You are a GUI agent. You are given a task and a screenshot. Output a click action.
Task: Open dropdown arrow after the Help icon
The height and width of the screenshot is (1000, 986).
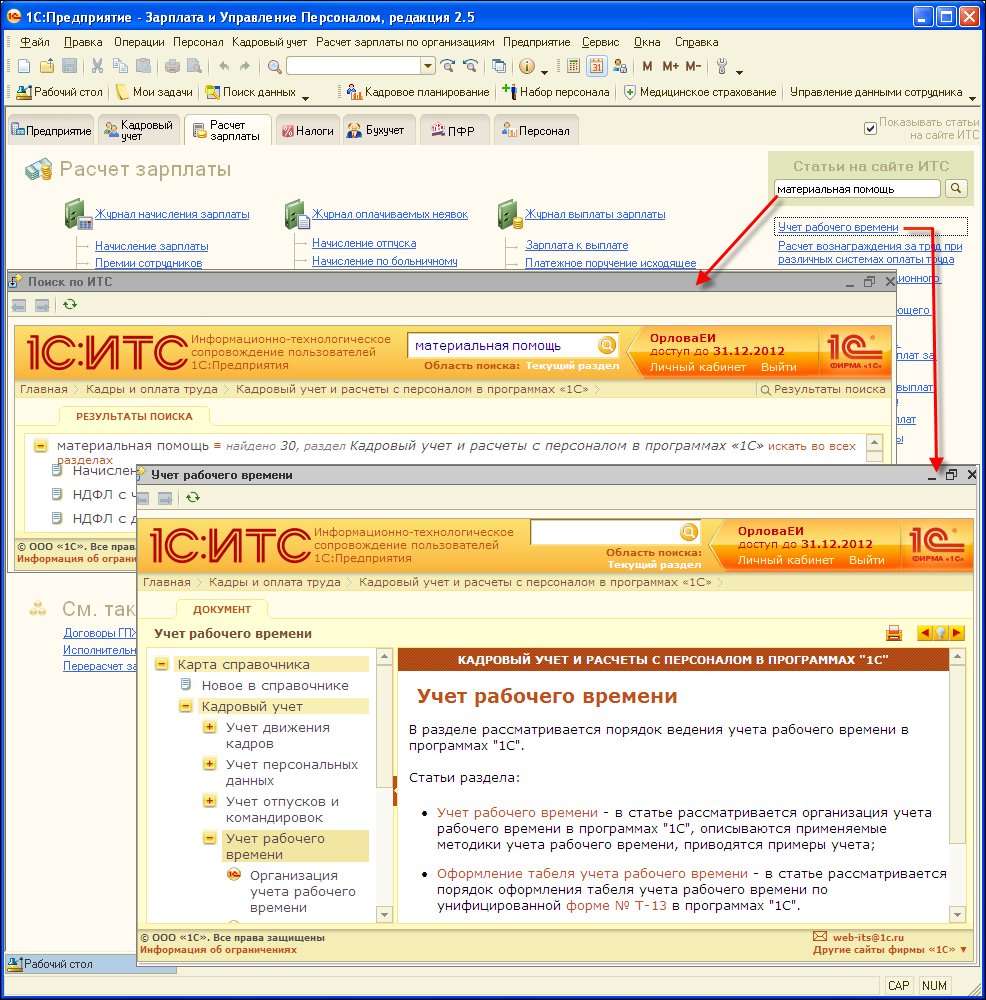pos(544,71)
